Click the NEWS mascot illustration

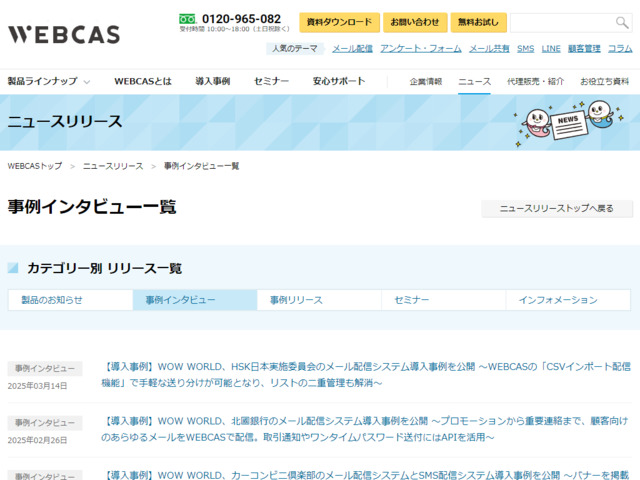coord(569,122)
